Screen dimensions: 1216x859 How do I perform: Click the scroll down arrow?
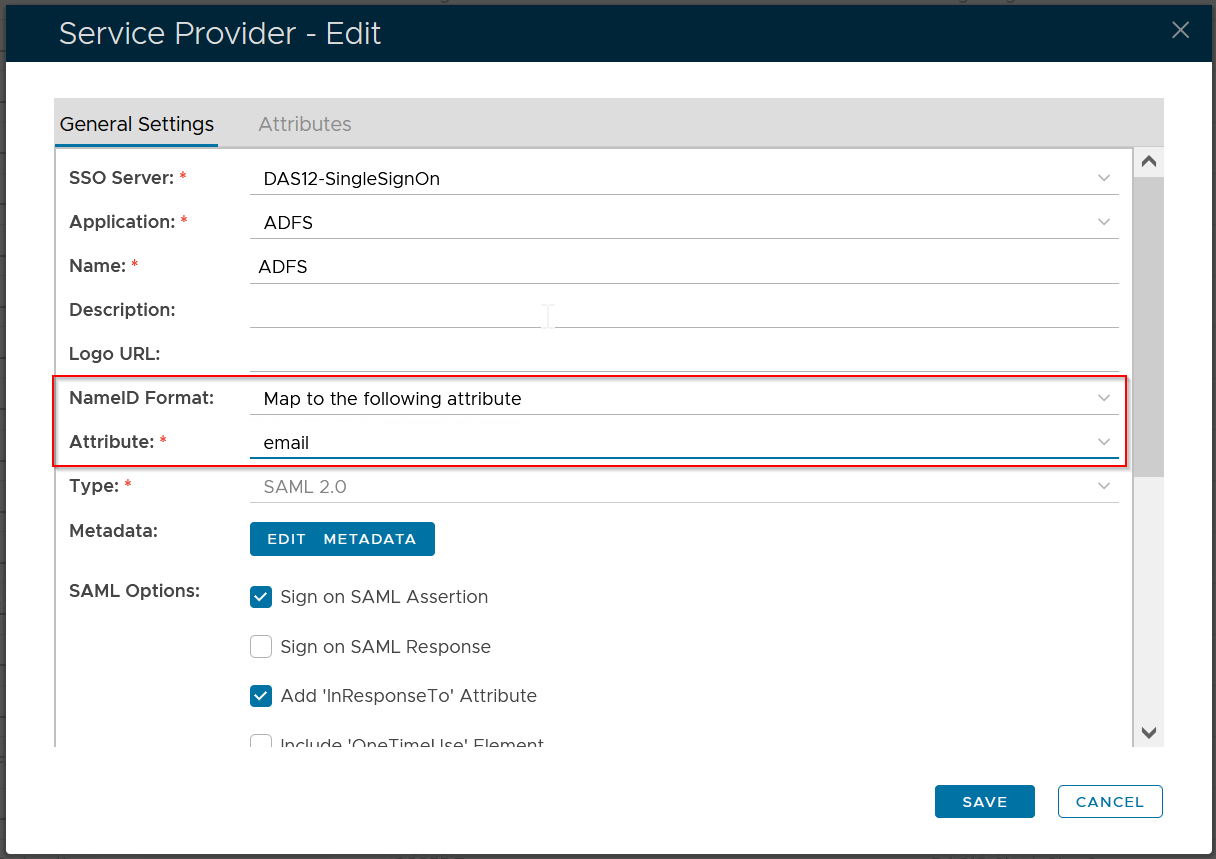[x=1148, y=733]
